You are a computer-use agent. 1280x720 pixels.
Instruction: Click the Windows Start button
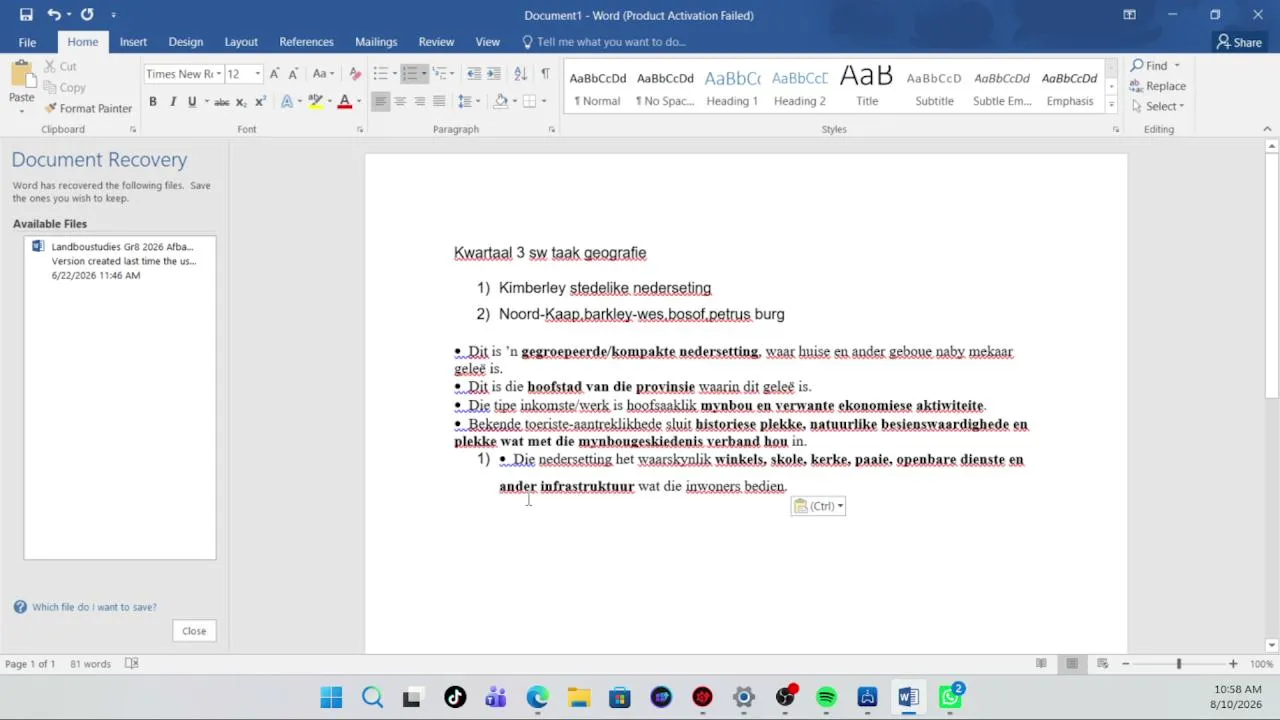[331, 697]
